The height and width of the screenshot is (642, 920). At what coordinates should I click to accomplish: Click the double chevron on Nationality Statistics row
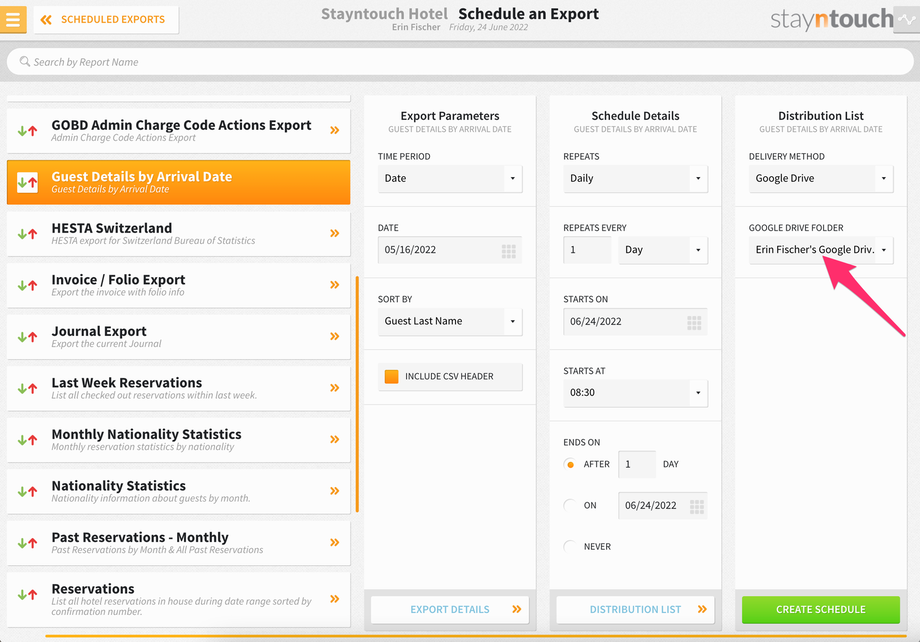[x=334, y=491]
